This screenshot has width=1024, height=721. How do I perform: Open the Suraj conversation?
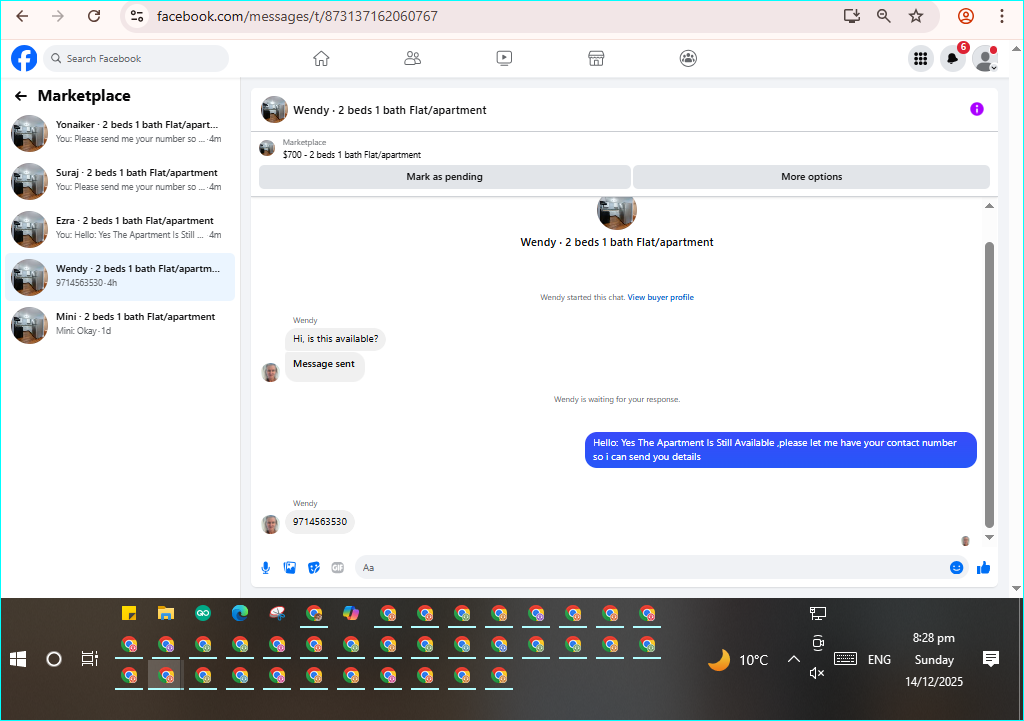pos(120,181)
